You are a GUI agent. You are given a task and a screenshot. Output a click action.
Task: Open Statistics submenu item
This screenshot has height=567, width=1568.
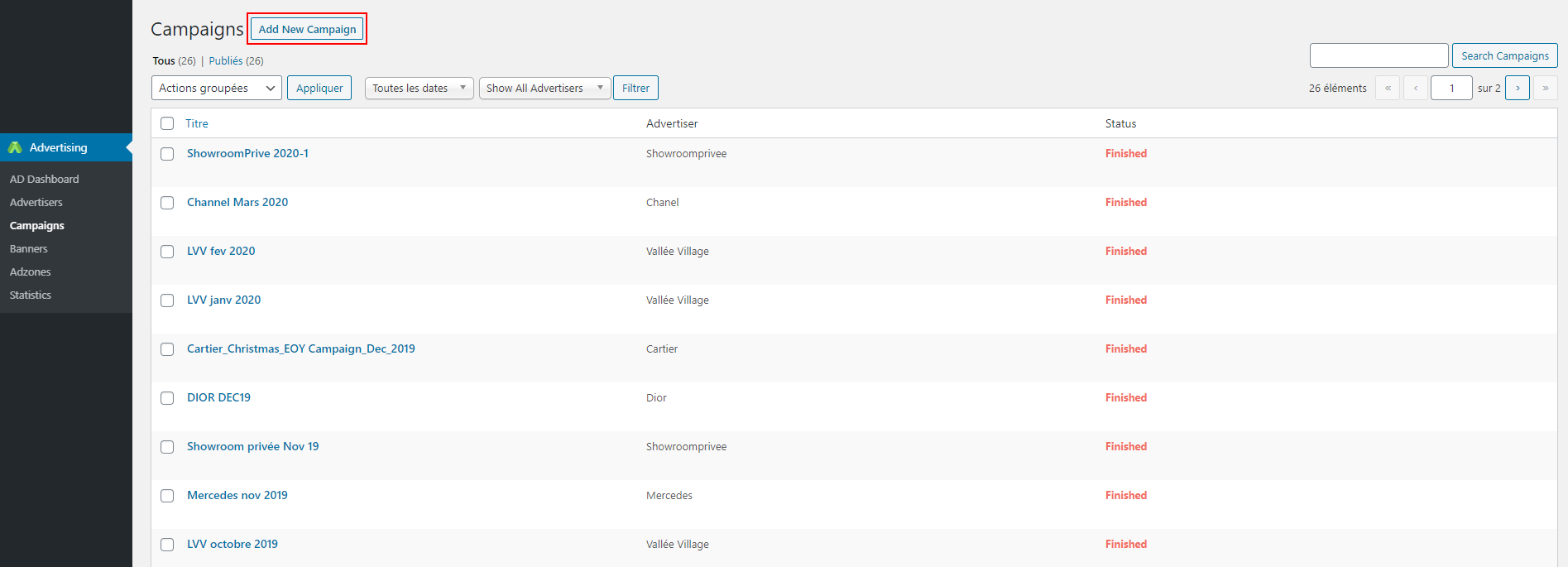tap(31, 295)
